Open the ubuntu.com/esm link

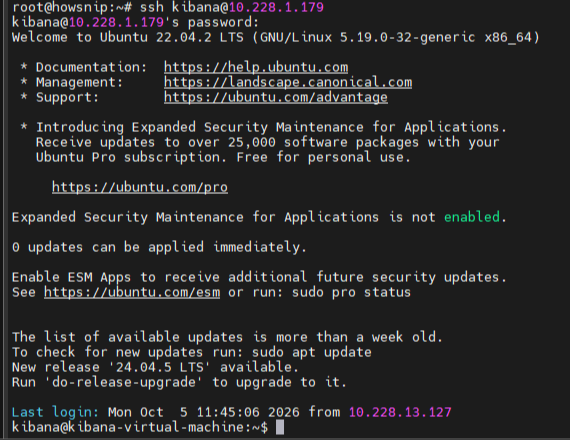(132, 292)
